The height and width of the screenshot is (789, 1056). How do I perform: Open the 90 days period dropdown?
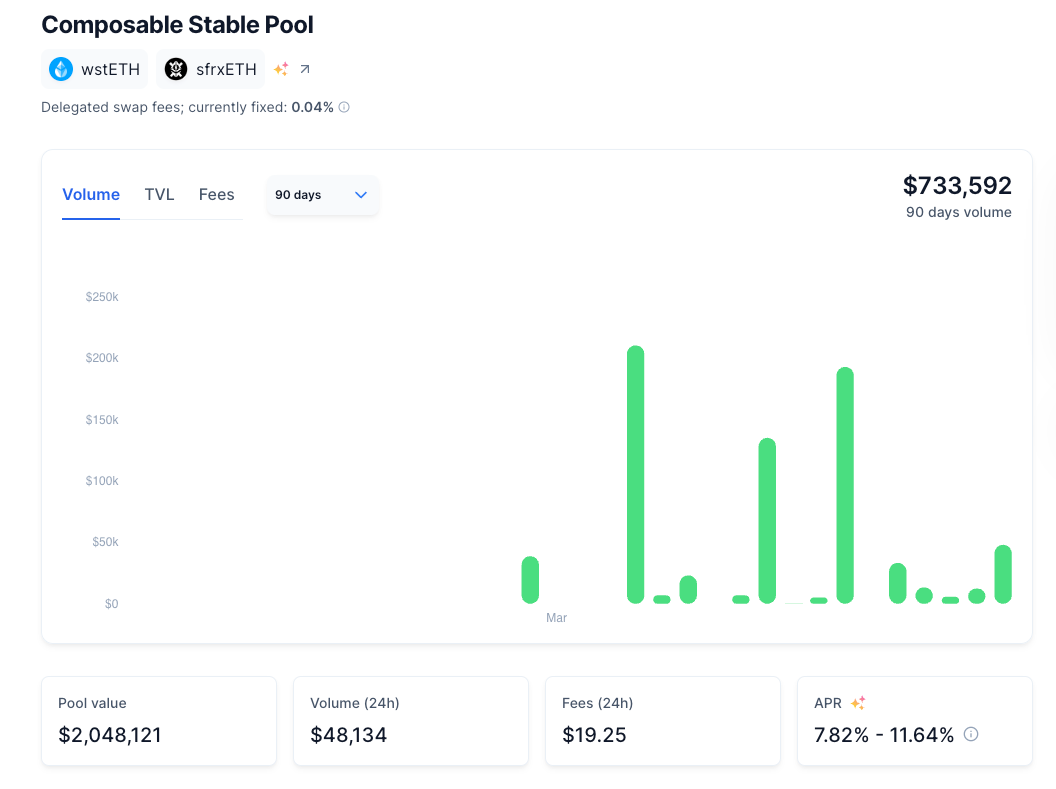click(322, 195)
